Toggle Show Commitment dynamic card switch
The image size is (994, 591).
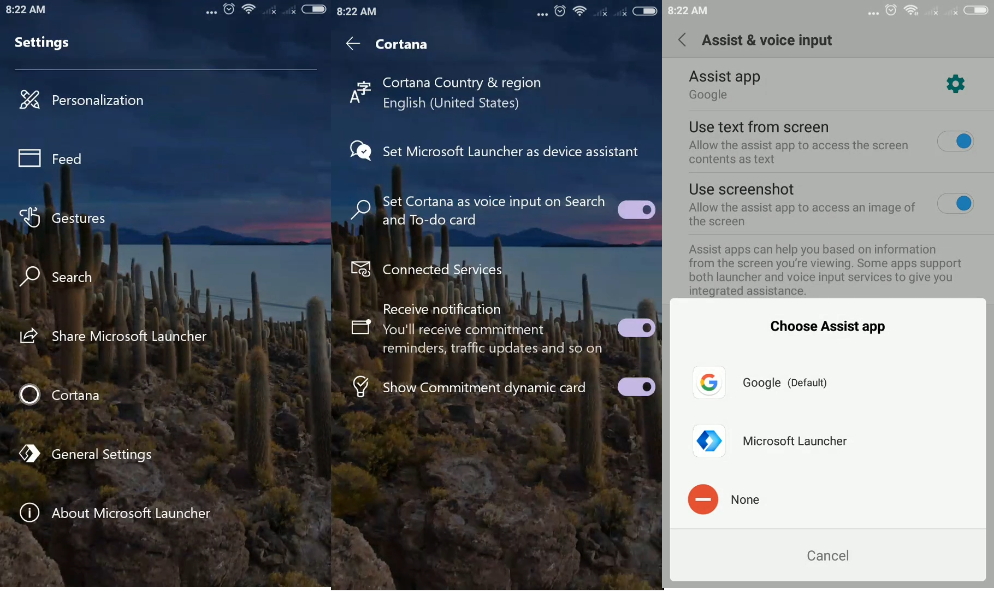[x=636, y=386]
